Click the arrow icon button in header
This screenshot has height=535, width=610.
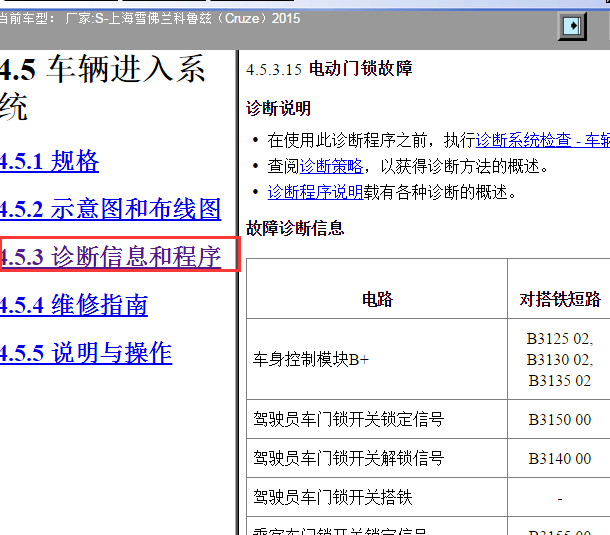[572, 26]
